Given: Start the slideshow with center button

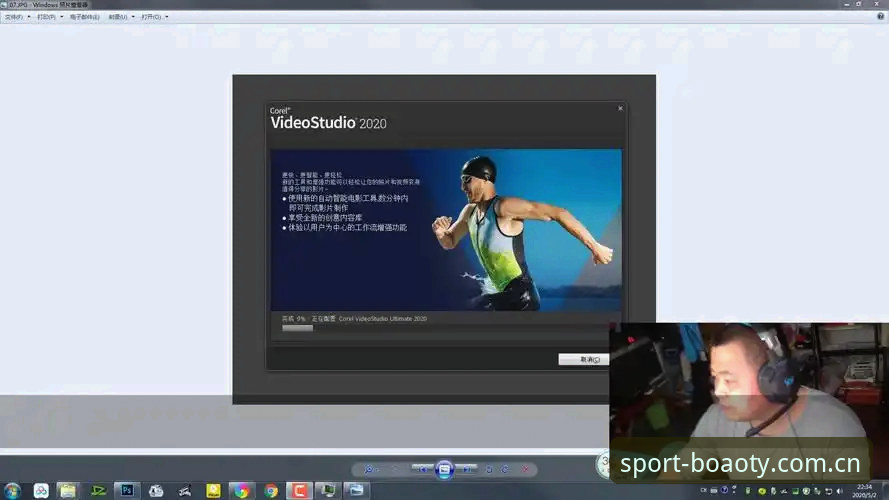Looking at the screenshot, I should [444, 469].
